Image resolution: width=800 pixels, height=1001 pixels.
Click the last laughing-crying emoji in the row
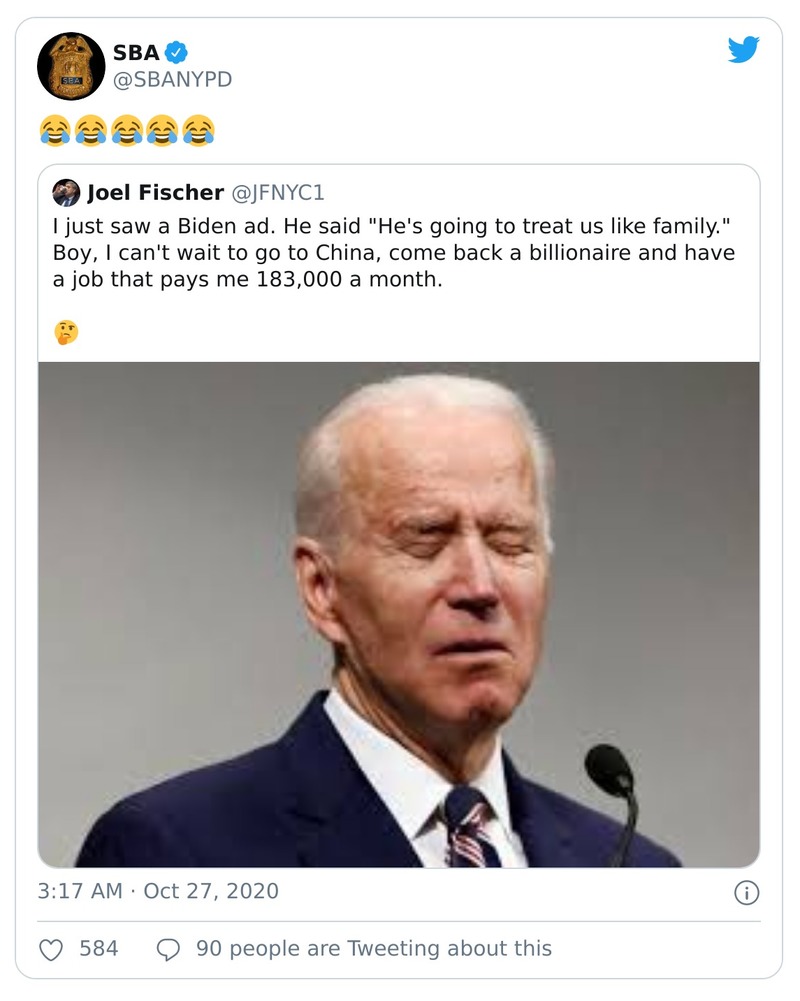click(197, 130)
